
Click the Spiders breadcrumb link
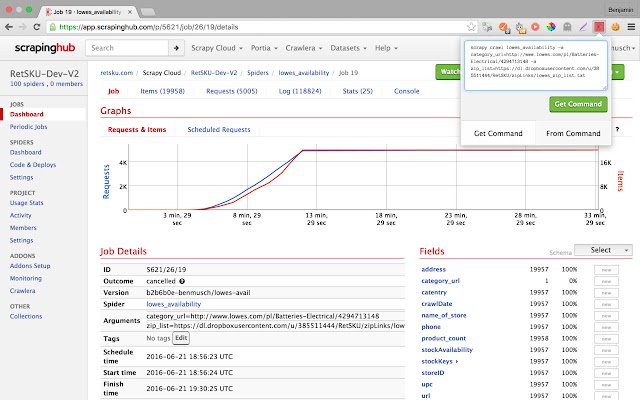click(258, 73)
